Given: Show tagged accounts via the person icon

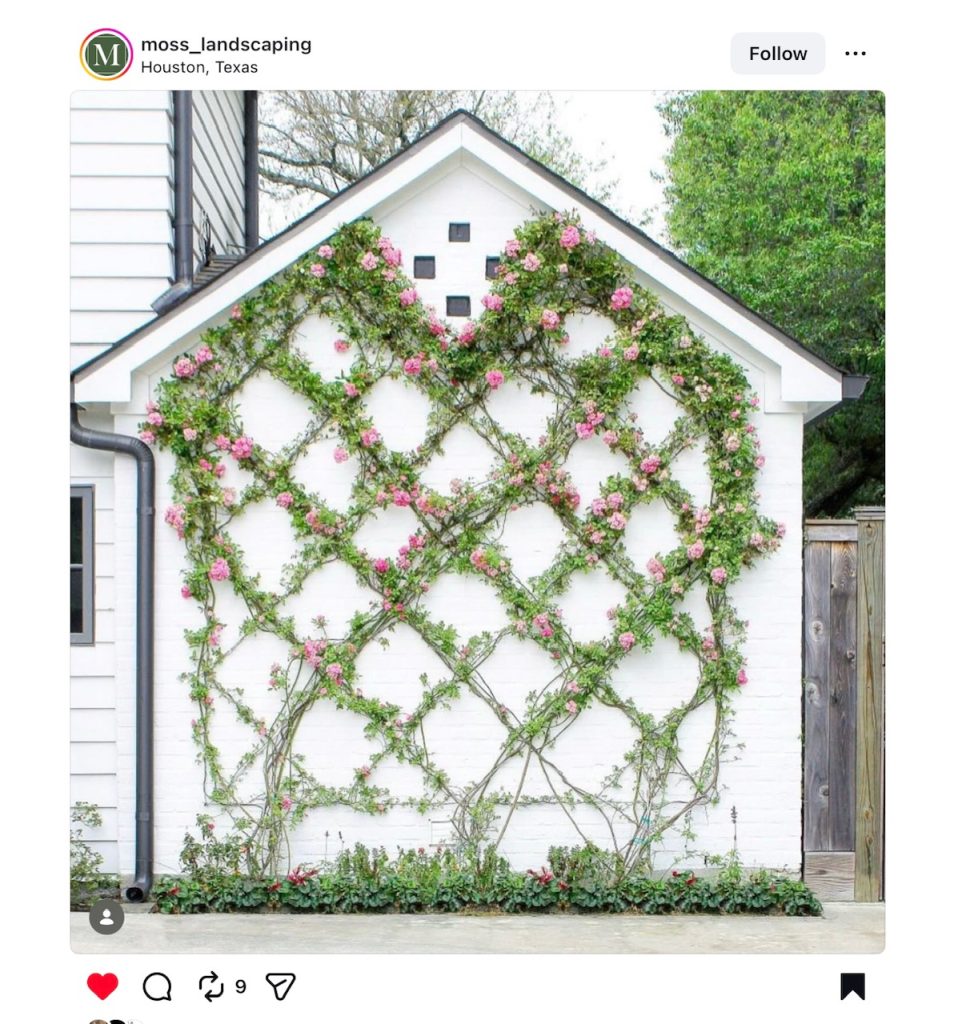Looking at the screenshot, I should point(106,917).
